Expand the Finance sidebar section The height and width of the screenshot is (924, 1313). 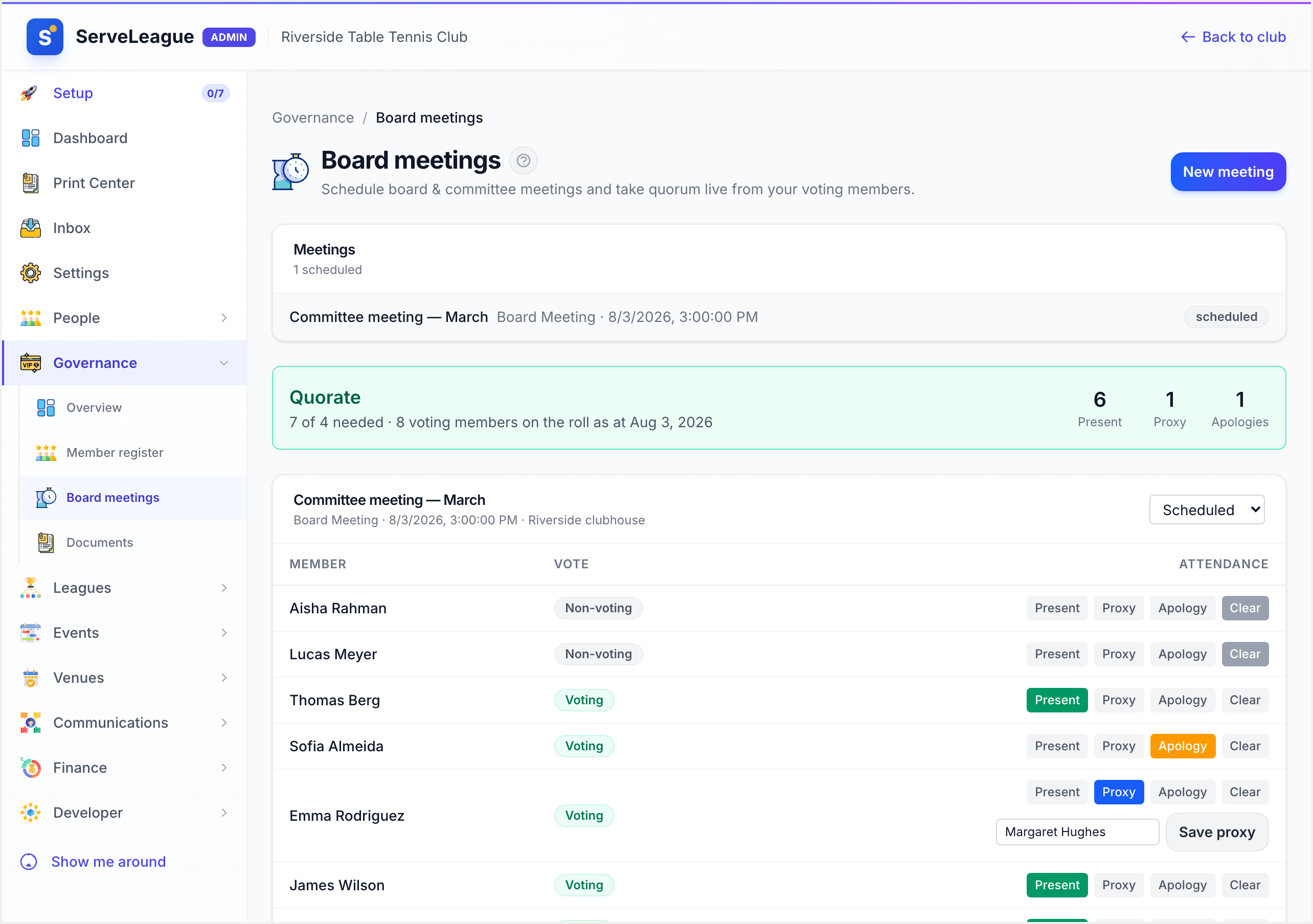point(224,768)
